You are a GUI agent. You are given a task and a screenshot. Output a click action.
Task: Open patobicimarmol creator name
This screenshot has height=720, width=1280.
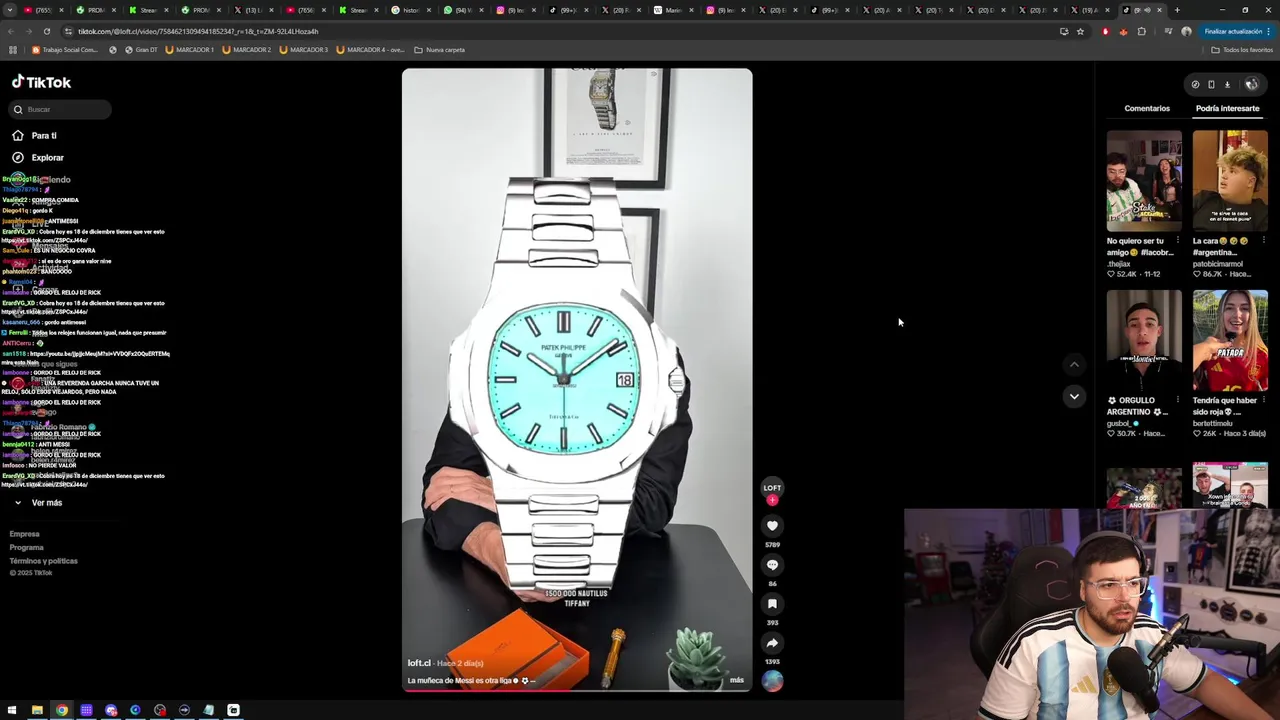(x=1218, y=264)
